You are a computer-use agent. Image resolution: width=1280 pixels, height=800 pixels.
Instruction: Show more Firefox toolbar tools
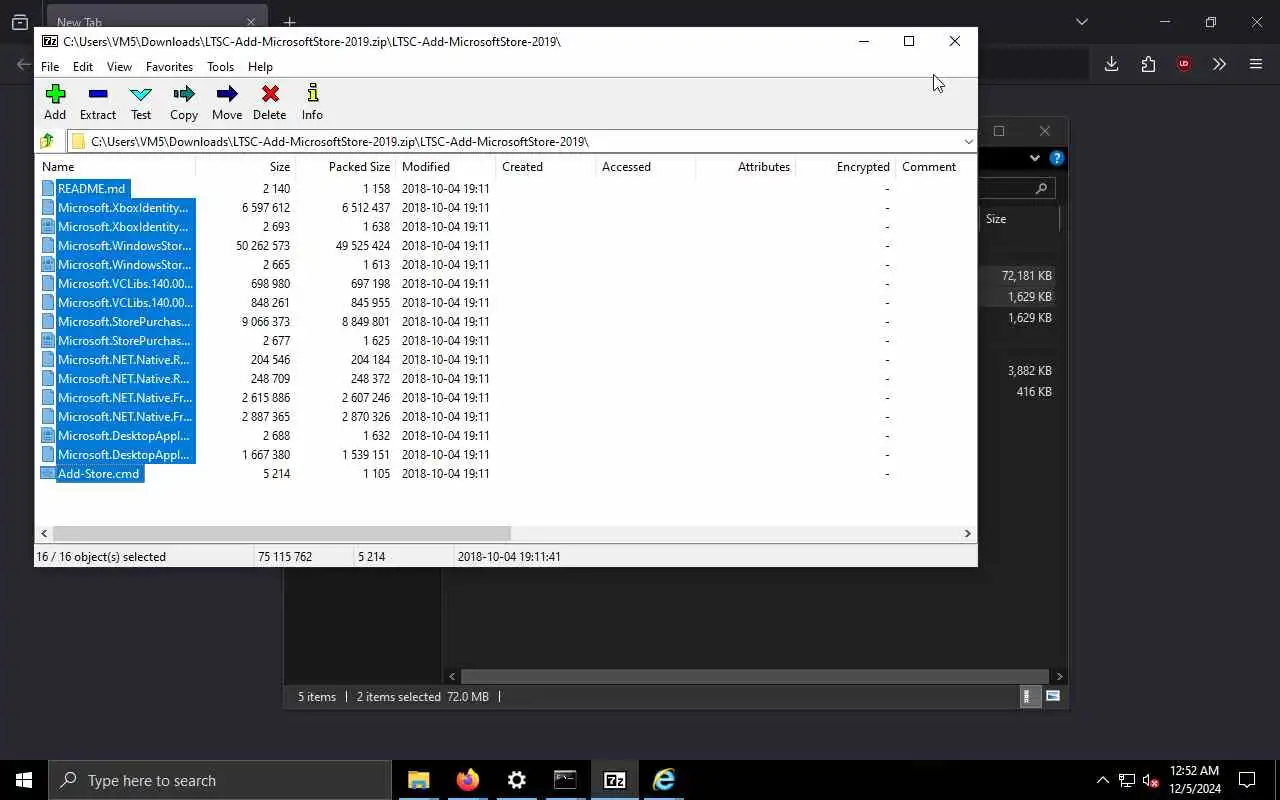click(x=1219, y=64)
